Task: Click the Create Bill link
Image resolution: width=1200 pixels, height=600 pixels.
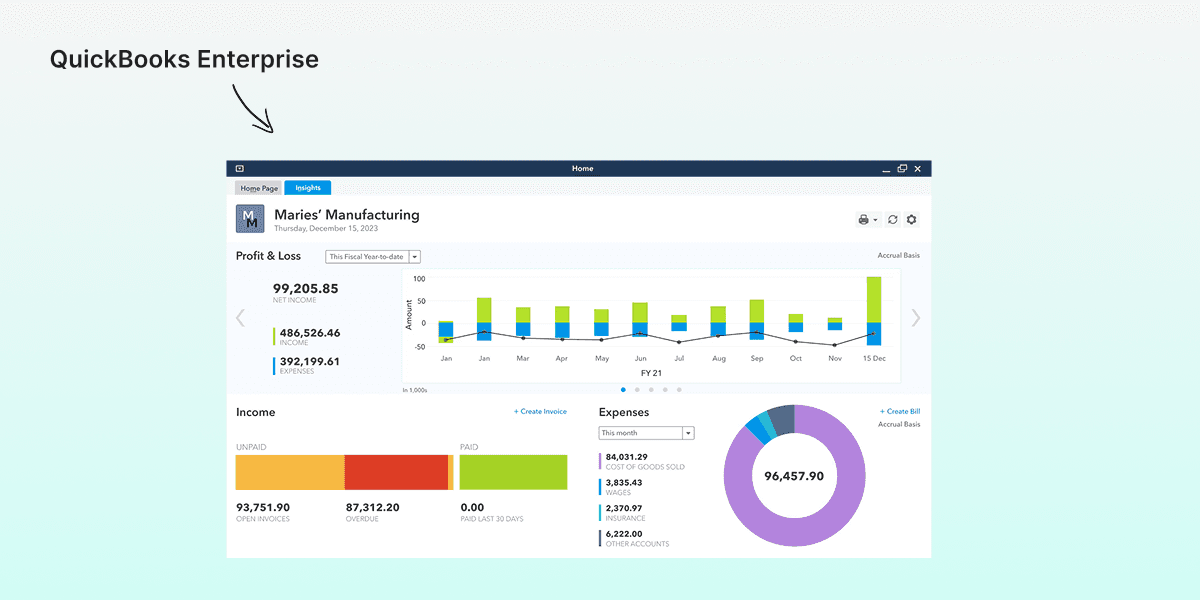Action: tap(899, 411)
